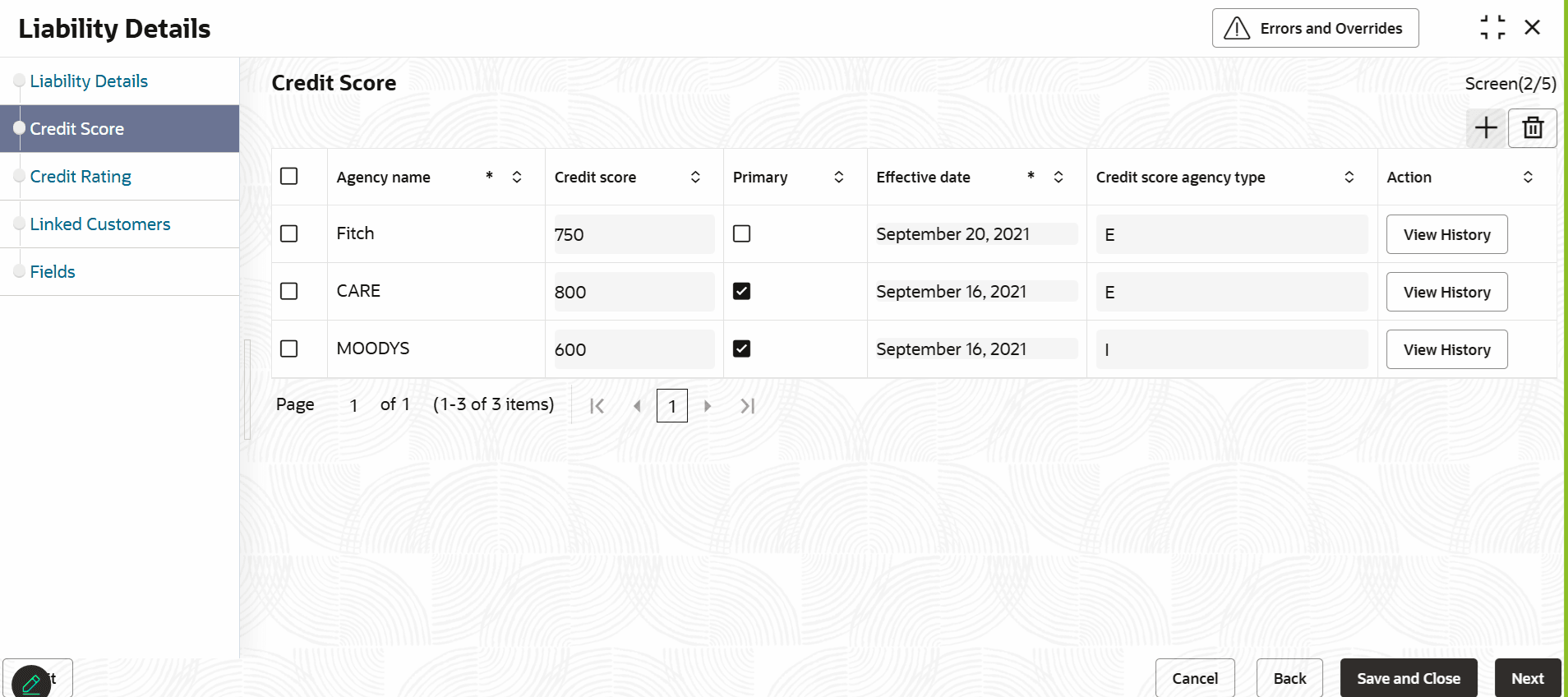Click the green pencil edit icon
The width and height of the screenshot is (1568, 697).
point(31,682)
